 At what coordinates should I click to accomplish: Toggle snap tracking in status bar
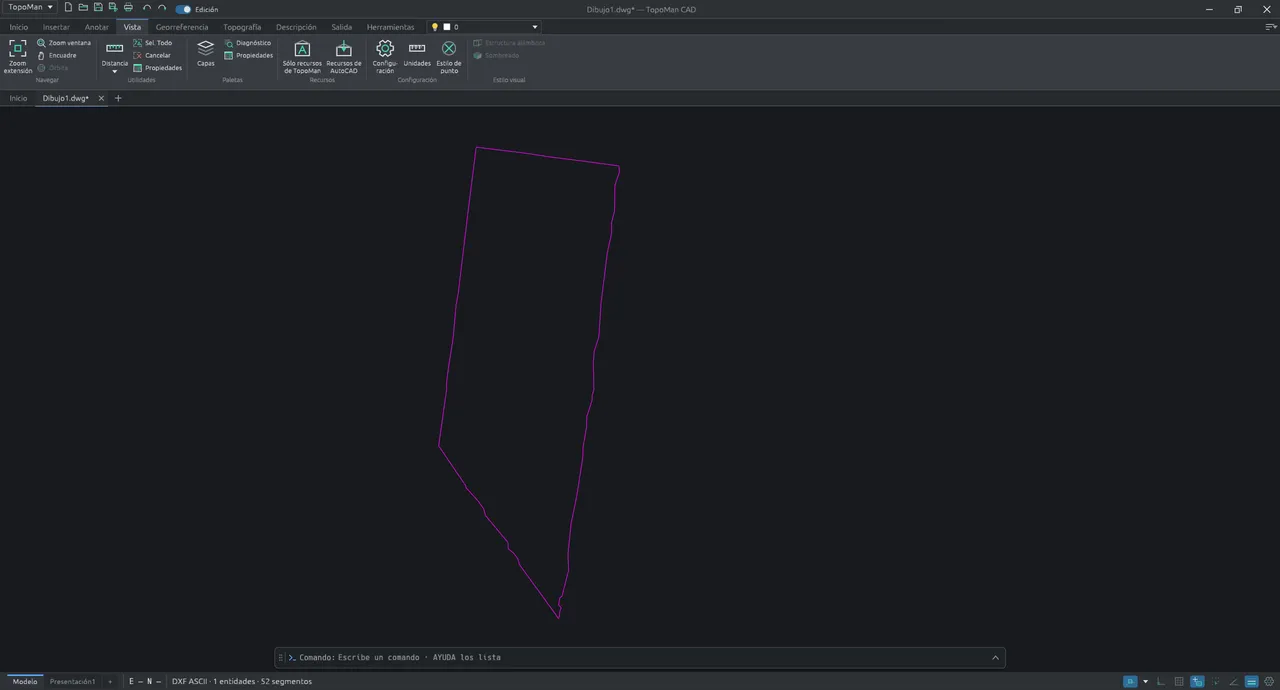[1215, 682]
